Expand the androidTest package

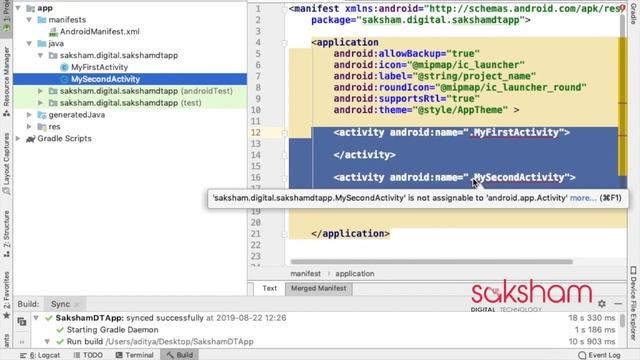pos(41,91)
